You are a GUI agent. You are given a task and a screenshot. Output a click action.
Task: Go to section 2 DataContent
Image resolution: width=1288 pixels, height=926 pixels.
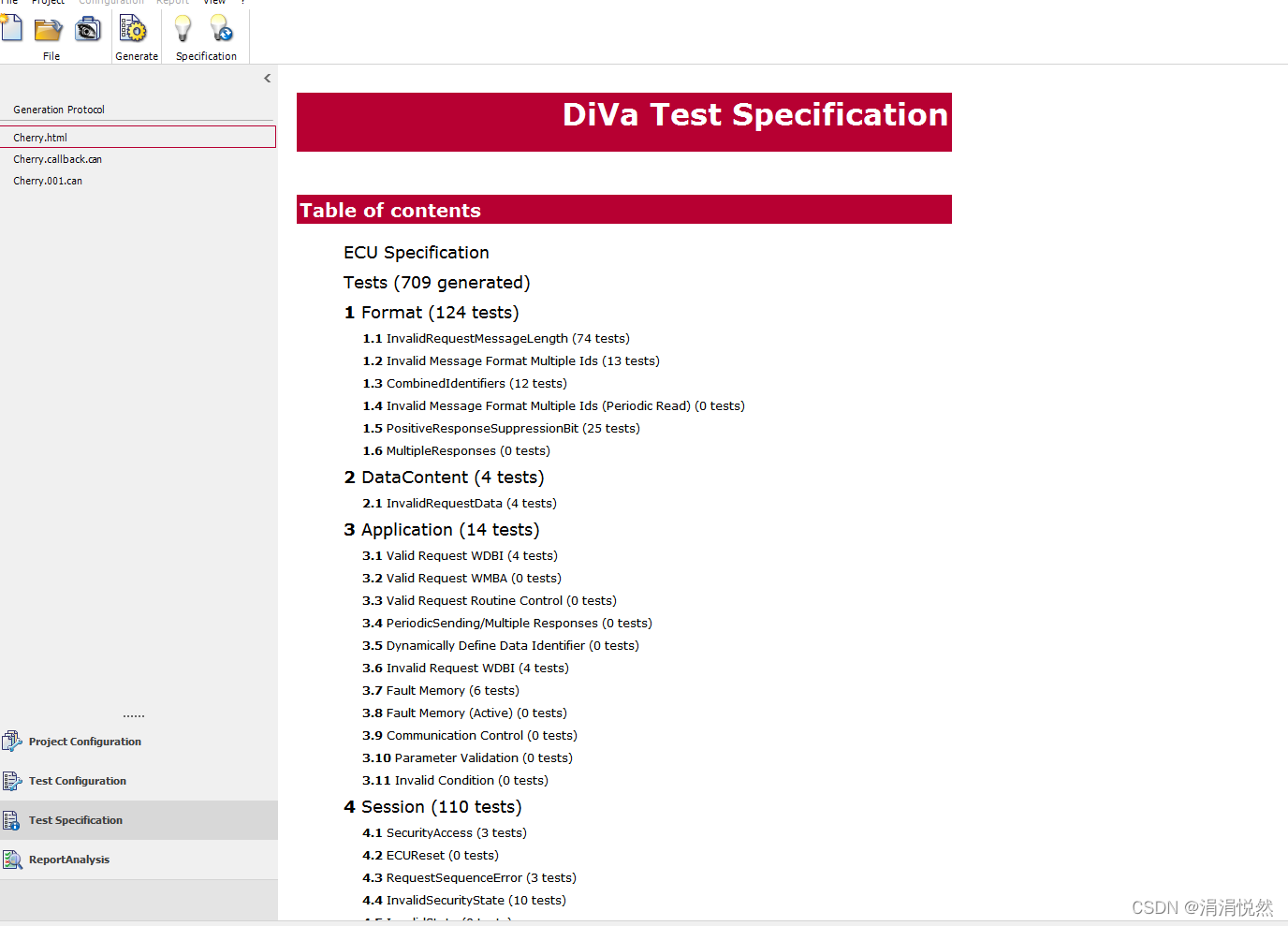pyautogui.click(x=444, y=478)
